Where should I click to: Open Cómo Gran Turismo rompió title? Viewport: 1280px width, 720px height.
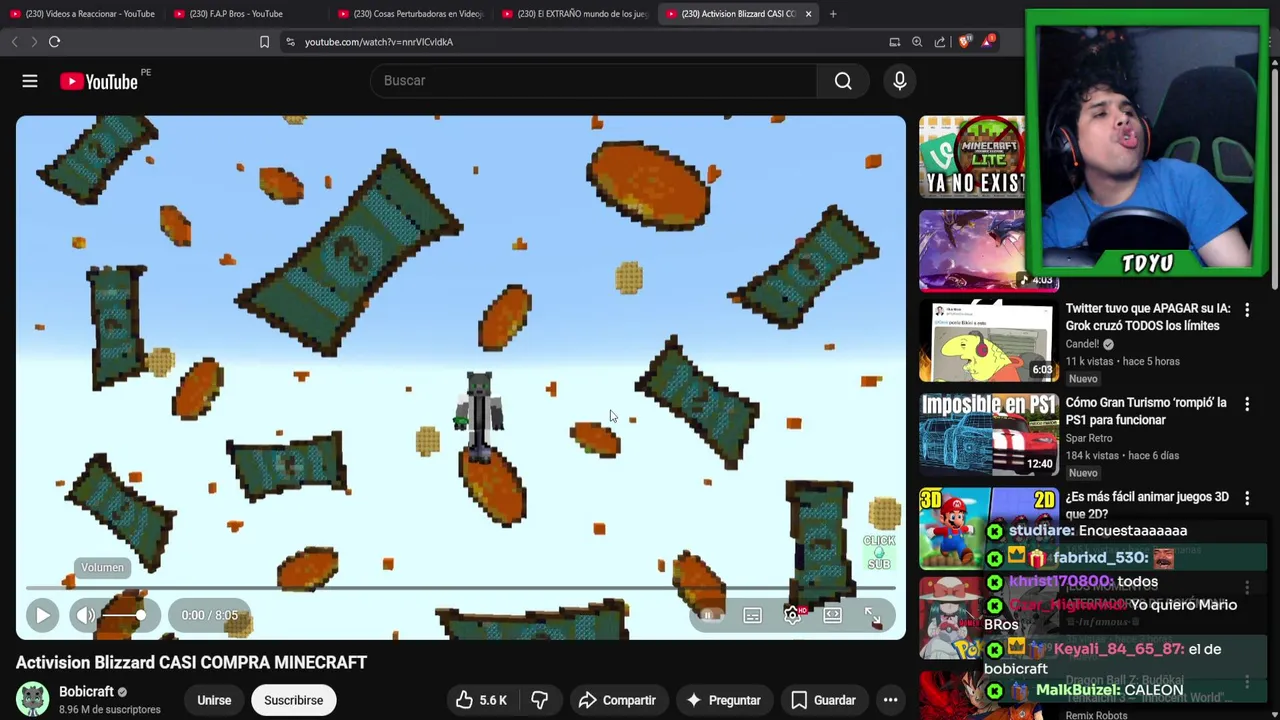point(1146,411)
